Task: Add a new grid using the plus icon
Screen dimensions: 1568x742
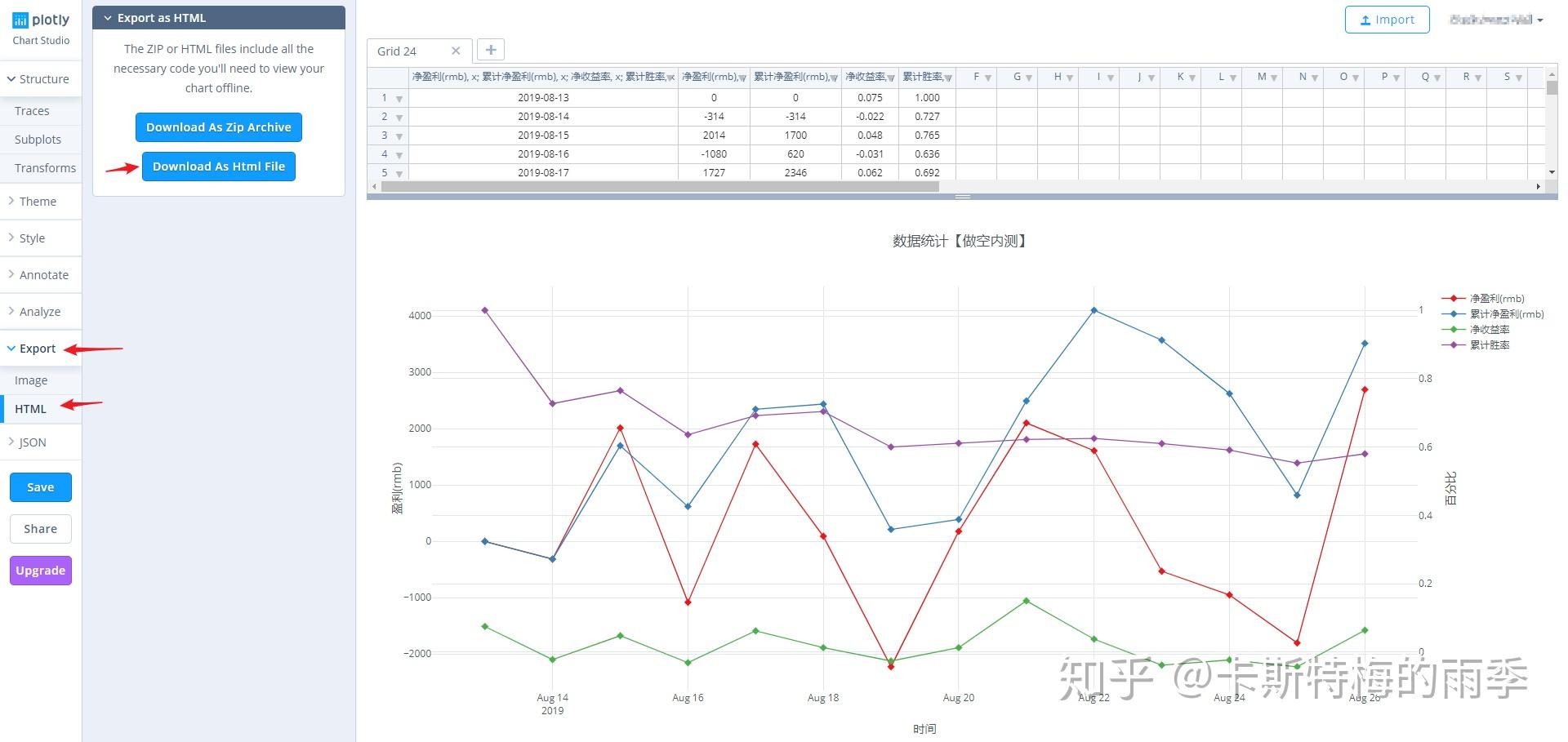Action: point(490,50)
